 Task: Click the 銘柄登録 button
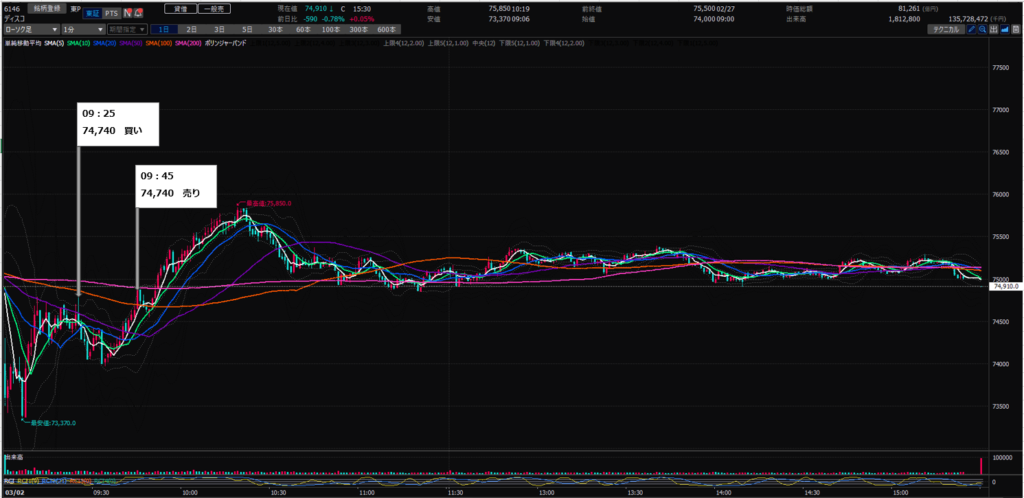[x=47, y=7]
